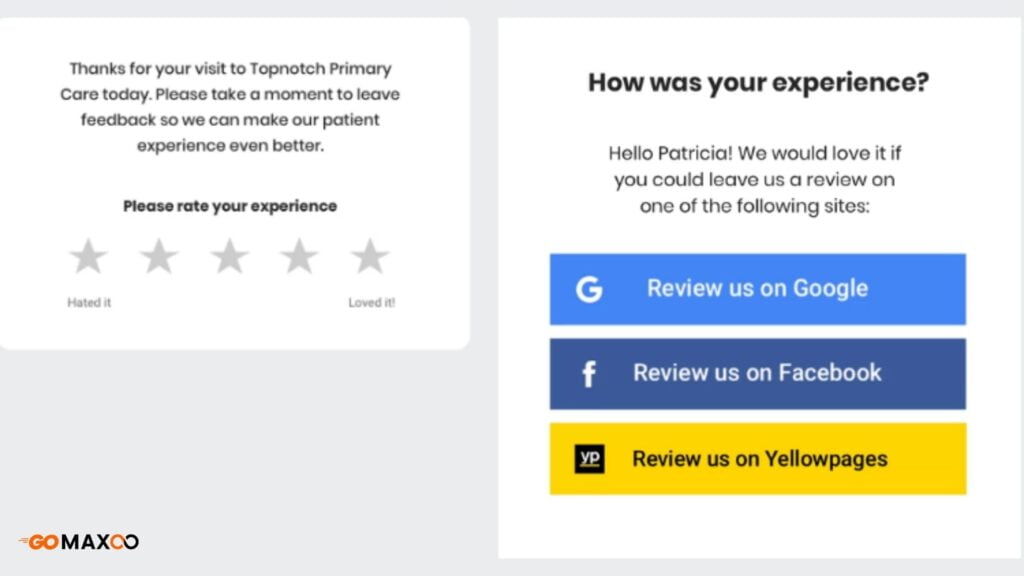Click the Yellowpages YP logo icon
Viewport: 1024px width, 576px height.
(x=589, y=458)
